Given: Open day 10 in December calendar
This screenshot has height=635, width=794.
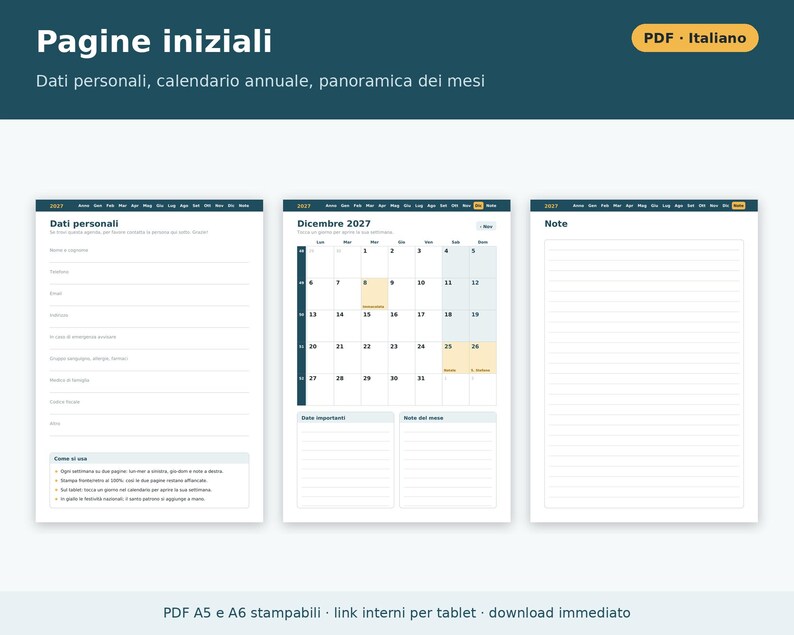Looking at the screenshot, I should tap(428, 294).
